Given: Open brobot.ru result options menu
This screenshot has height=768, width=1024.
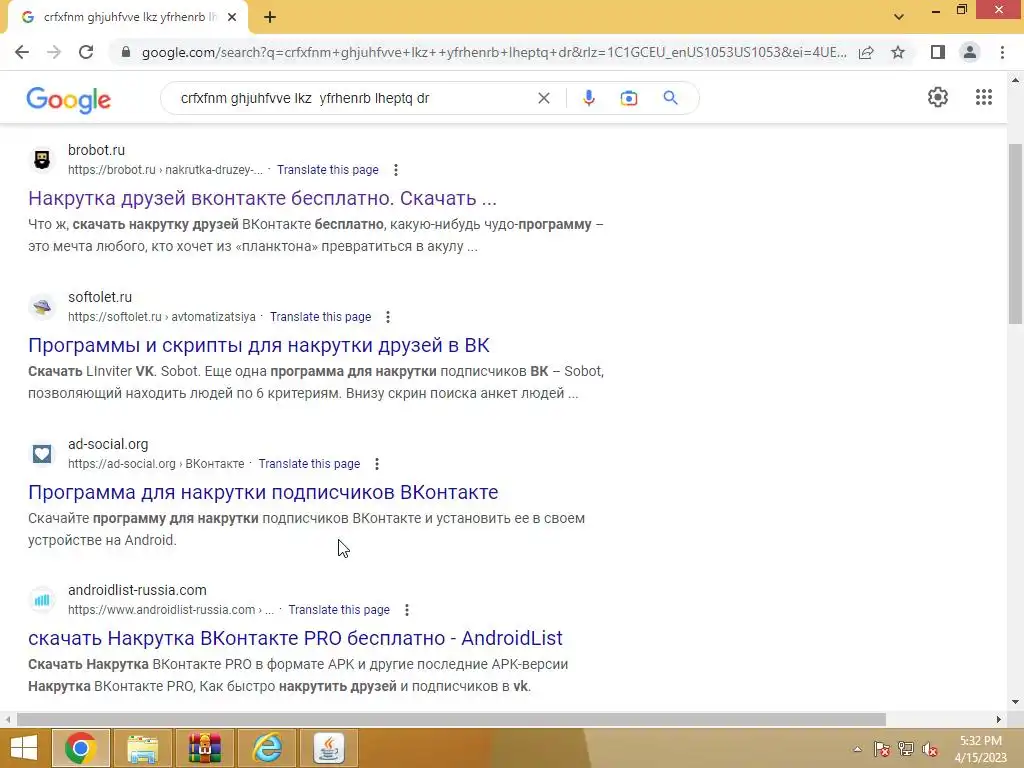Looking at the screenshot, I should 396,170.
